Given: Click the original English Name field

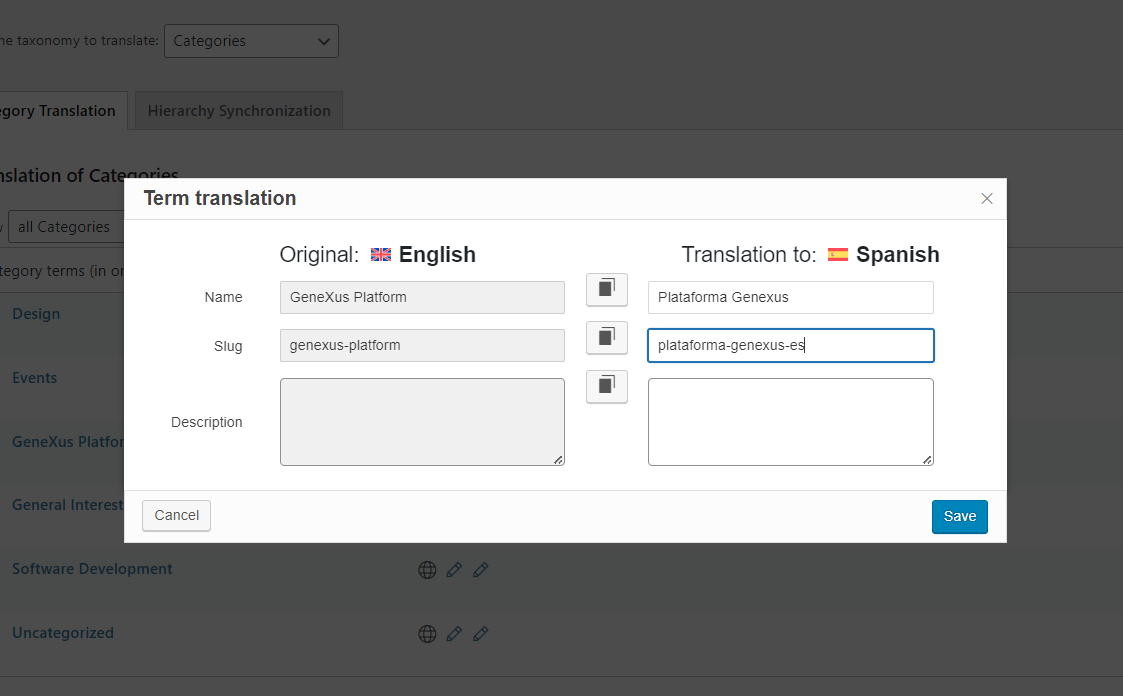Looking at the screenshot, I should pos(423,297).
